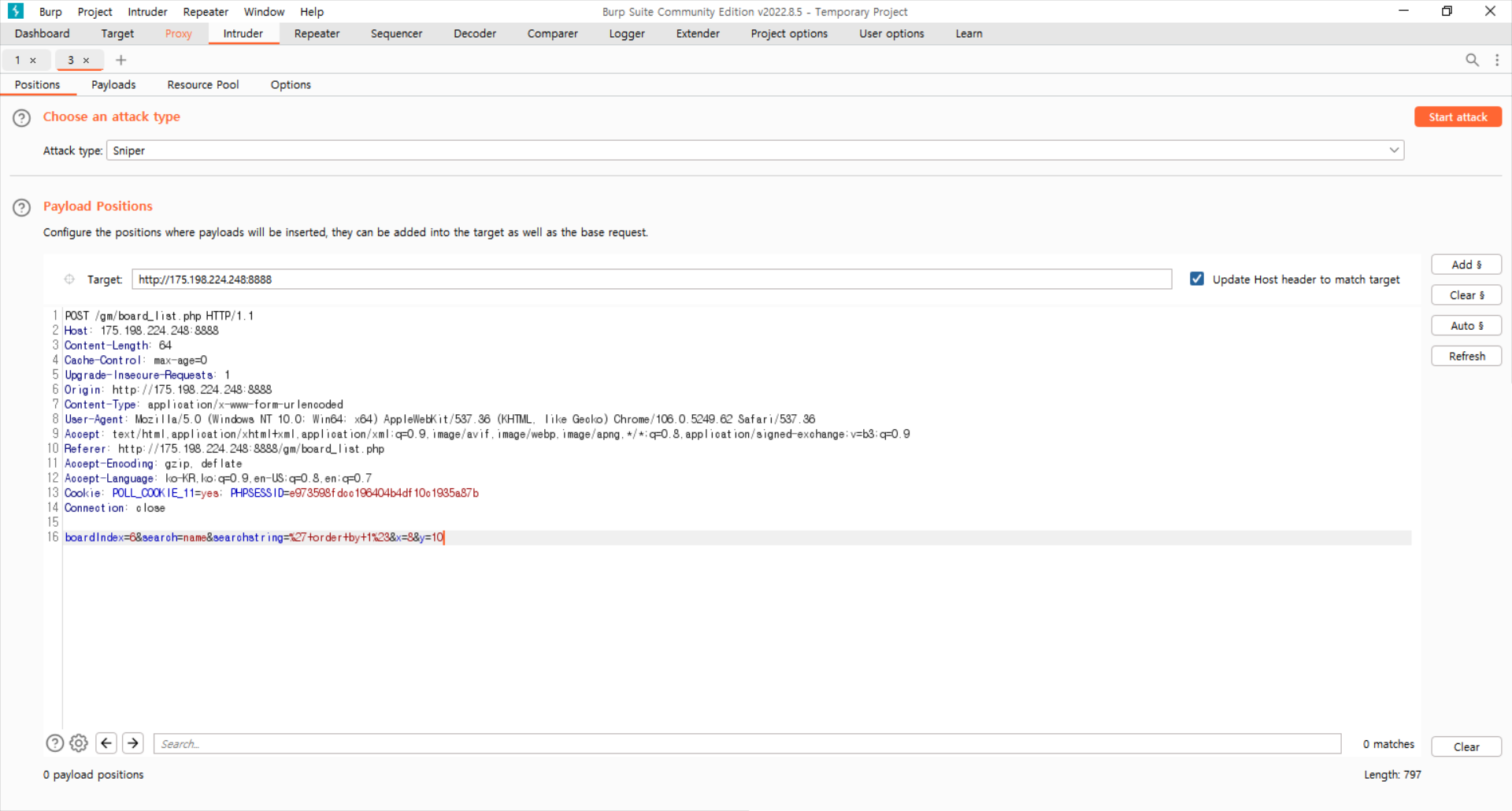Screen dimensions: 1512x811
Task: Open the Project menu
Action: point(95,12)
